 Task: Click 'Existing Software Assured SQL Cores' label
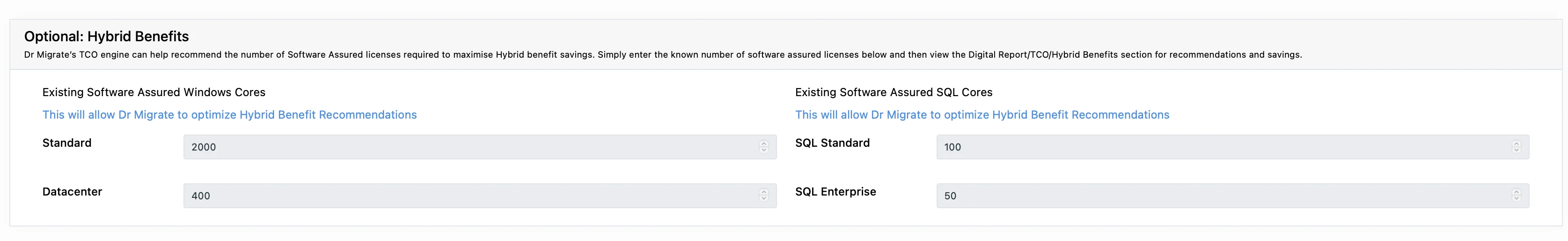pos(894,92)
